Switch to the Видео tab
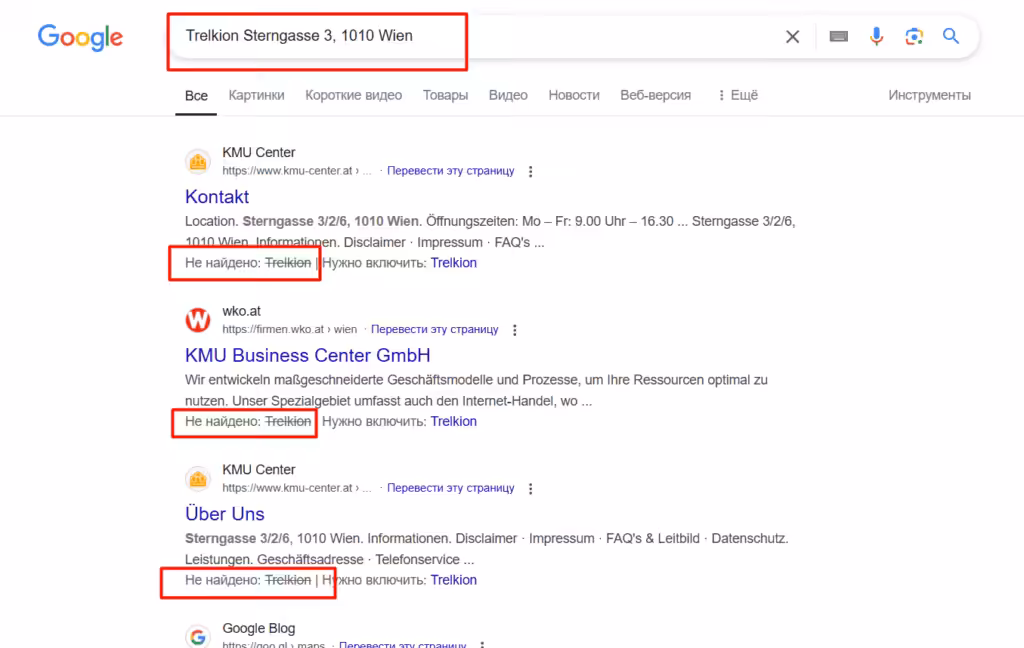 tap(508, 95)
